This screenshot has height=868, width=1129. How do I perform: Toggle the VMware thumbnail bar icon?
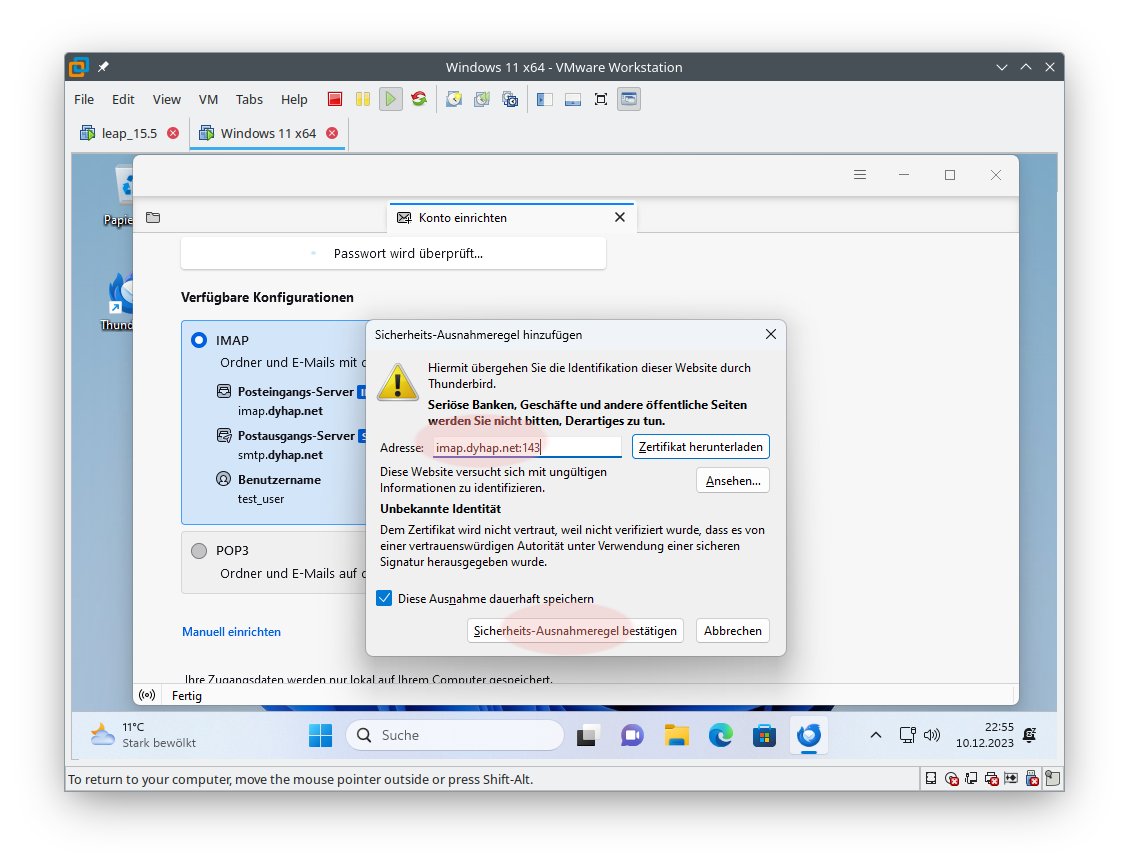[x=572, y=99]
